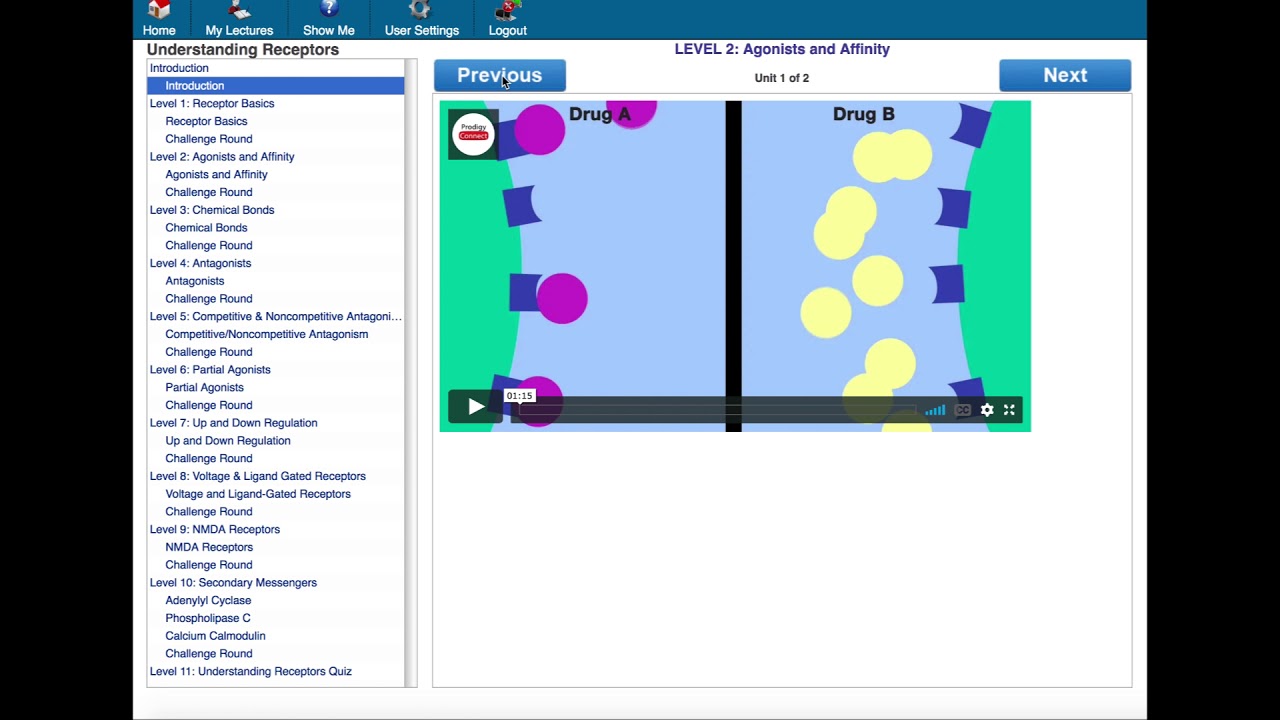Select the Chemical Bonds lesson

click(206, 228)
